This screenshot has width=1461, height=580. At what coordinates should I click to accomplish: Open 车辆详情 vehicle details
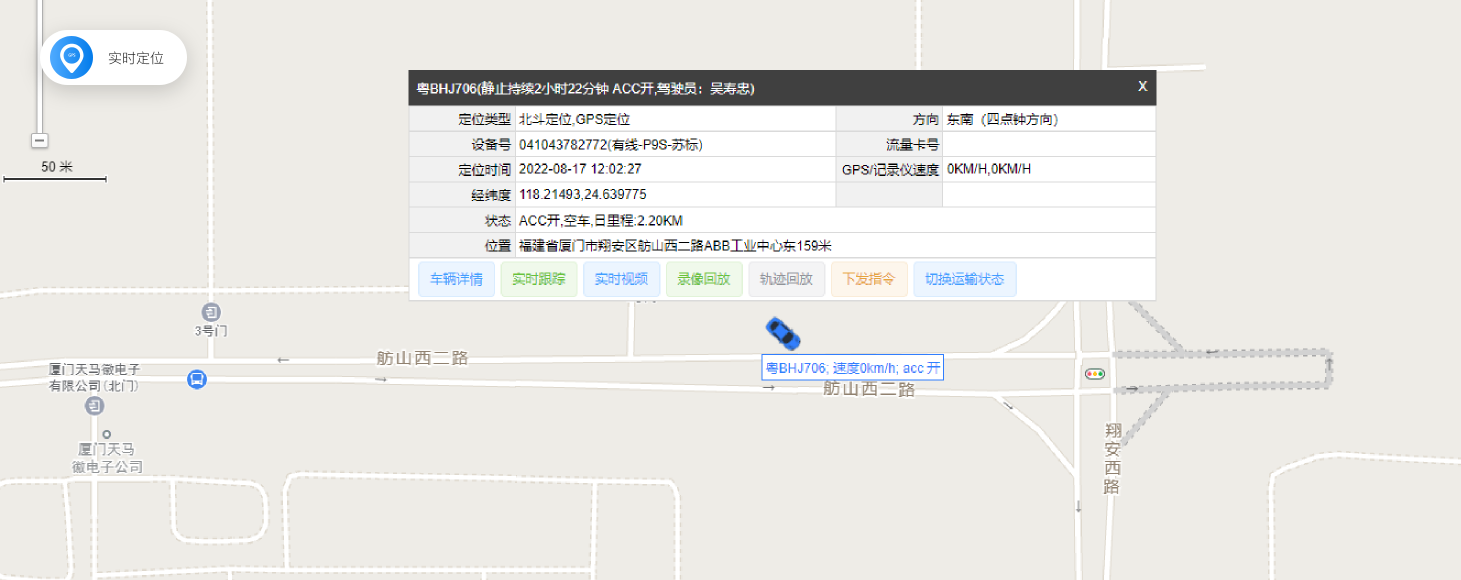[456, 280]
